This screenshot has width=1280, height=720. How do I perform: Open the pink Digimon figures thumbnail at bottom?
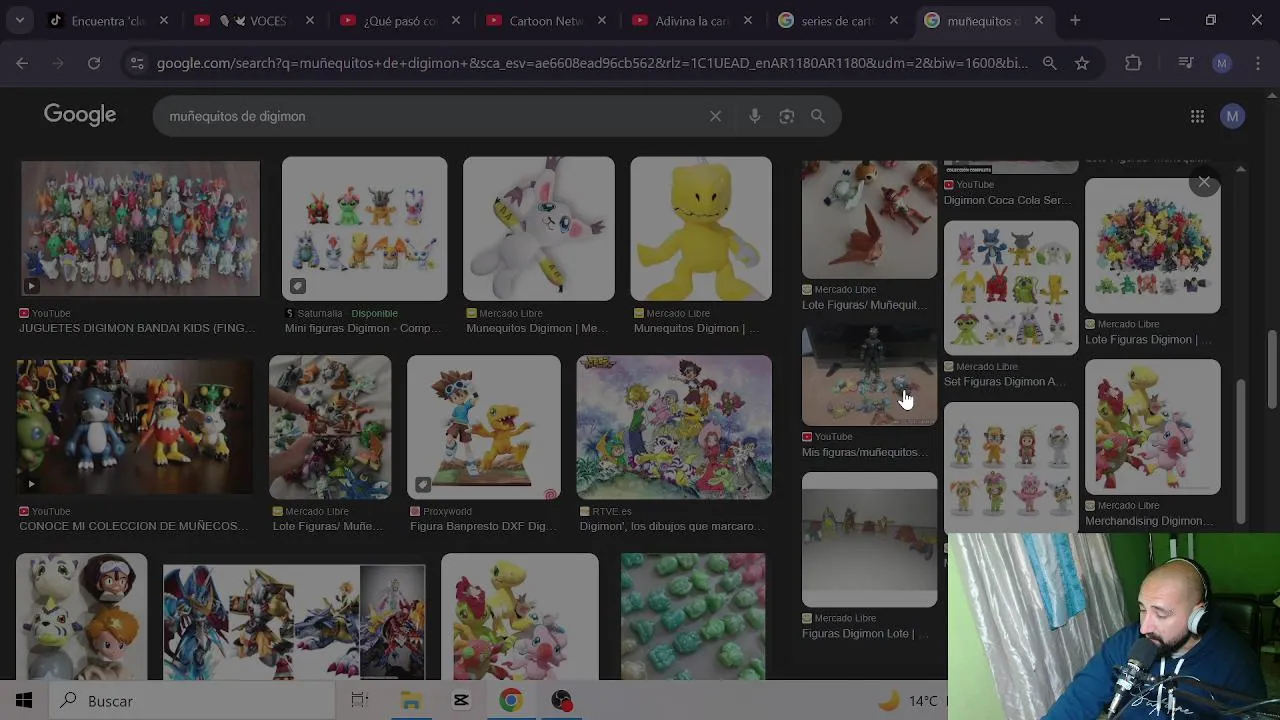(520, 617)
